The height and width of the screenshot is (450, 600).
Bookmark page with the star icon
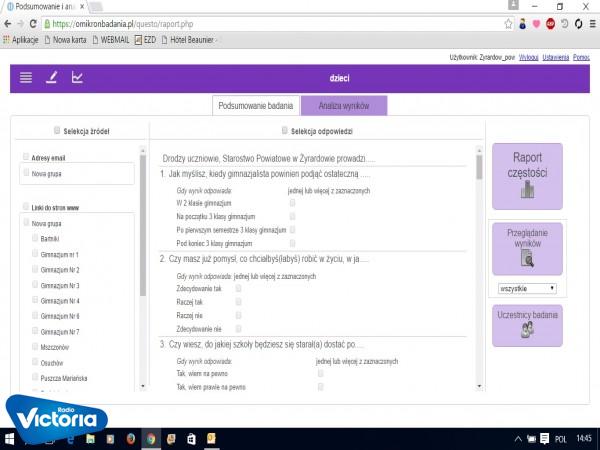tap(507, 23)
